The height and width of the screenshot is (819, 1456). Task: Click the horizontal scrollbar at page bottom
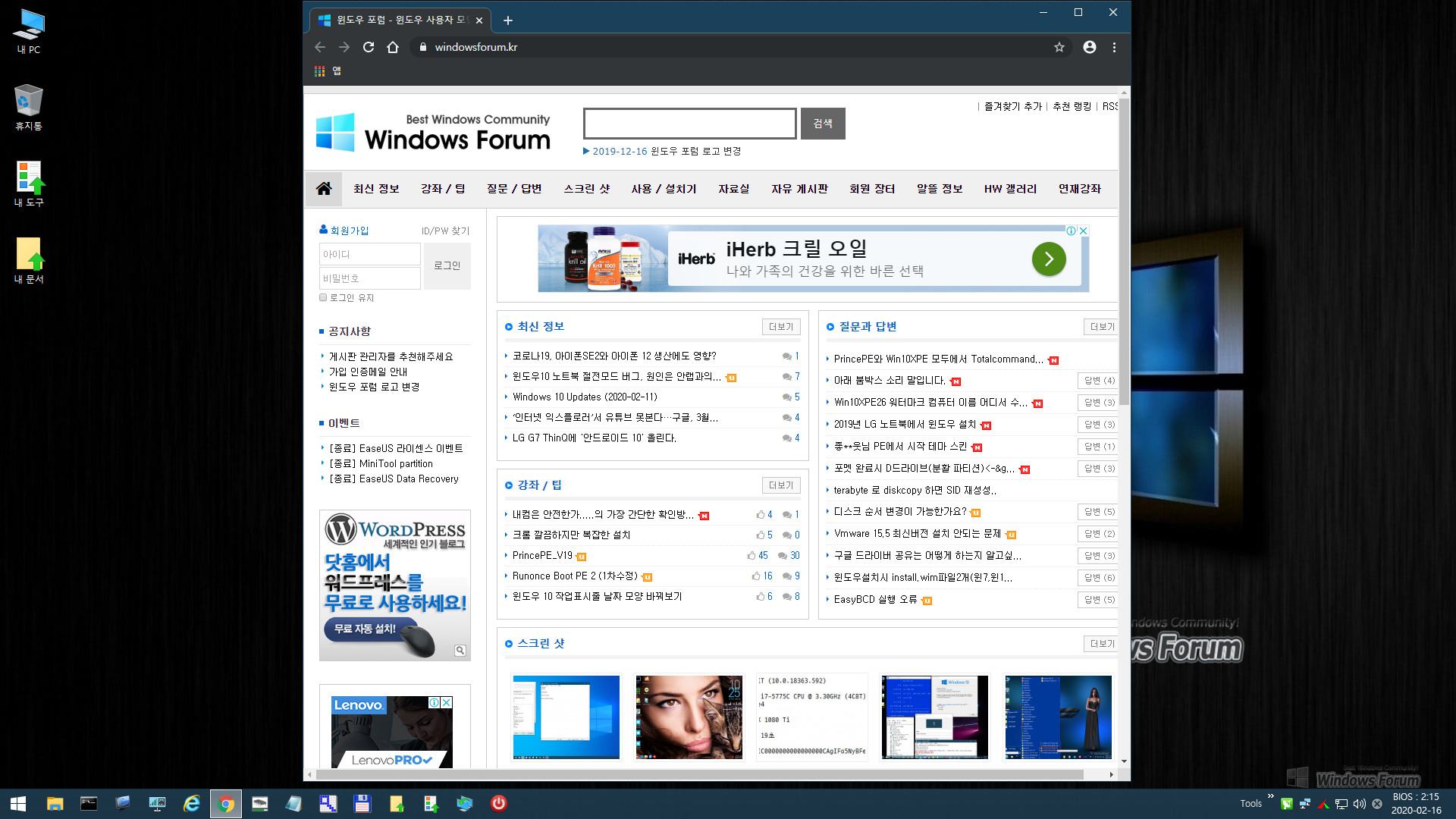coord(700,774)
